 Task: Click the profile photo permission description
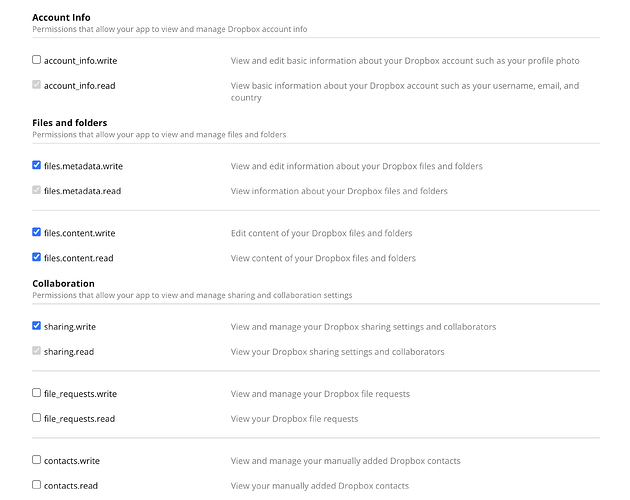pos(405,61)
